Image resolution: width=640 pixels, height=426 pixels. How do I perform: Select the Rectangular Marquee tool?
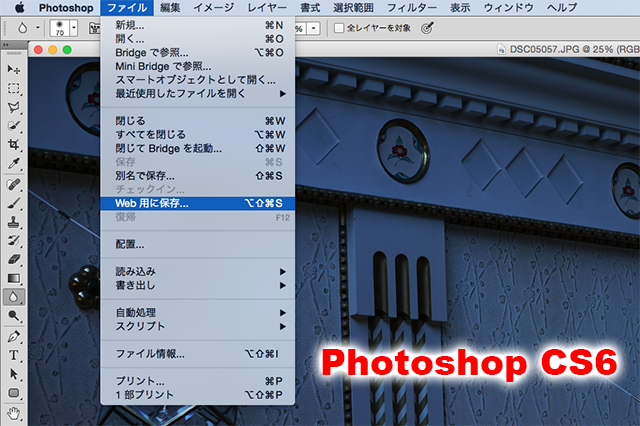13,89
